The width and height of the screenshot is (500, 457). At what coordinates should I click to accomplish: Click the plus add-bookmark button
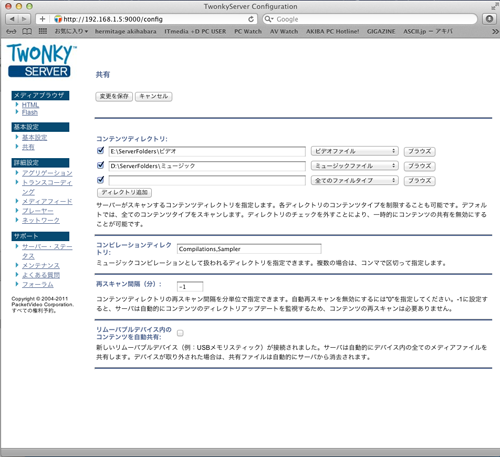(x=42, y=19)
